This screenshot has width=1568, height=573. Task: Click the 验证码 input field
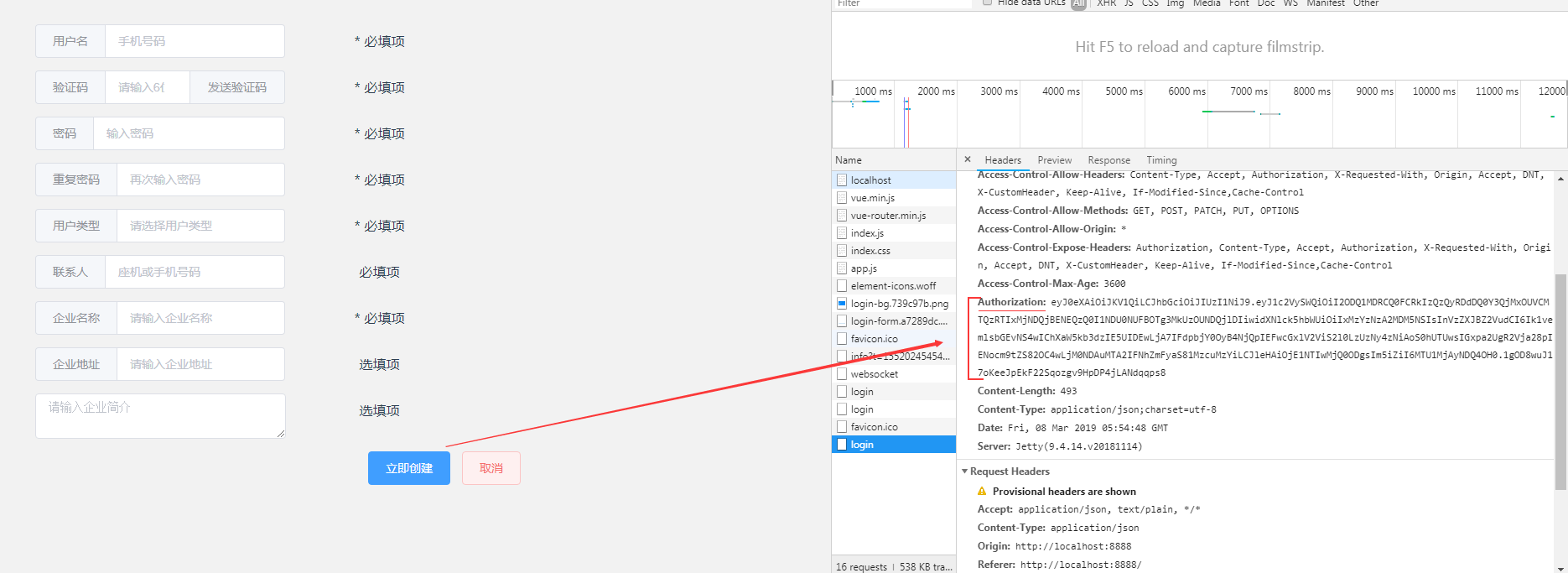click(x=148, y=87)
